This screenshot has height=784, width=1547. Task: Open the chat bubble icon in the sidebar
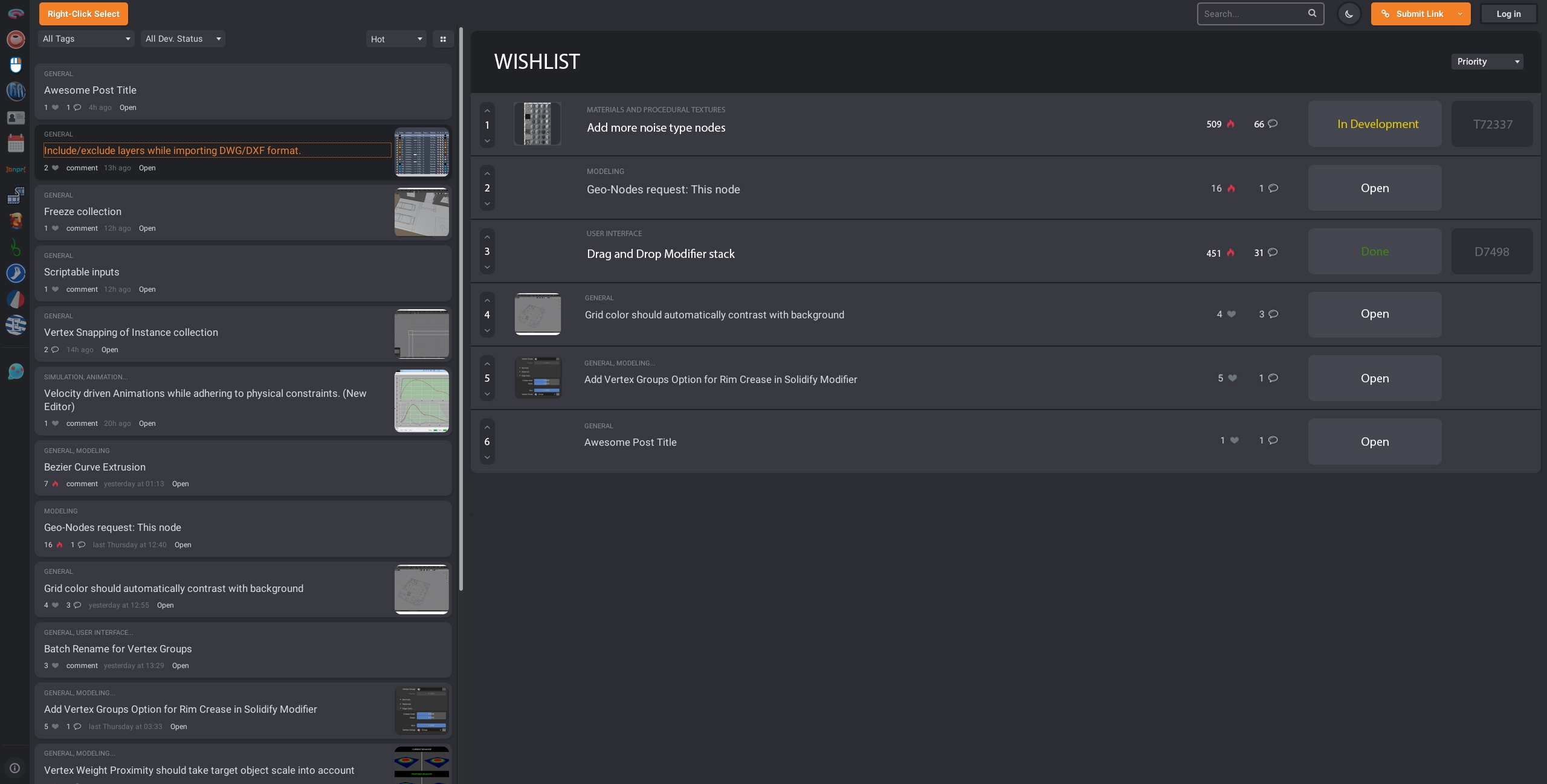16,371
